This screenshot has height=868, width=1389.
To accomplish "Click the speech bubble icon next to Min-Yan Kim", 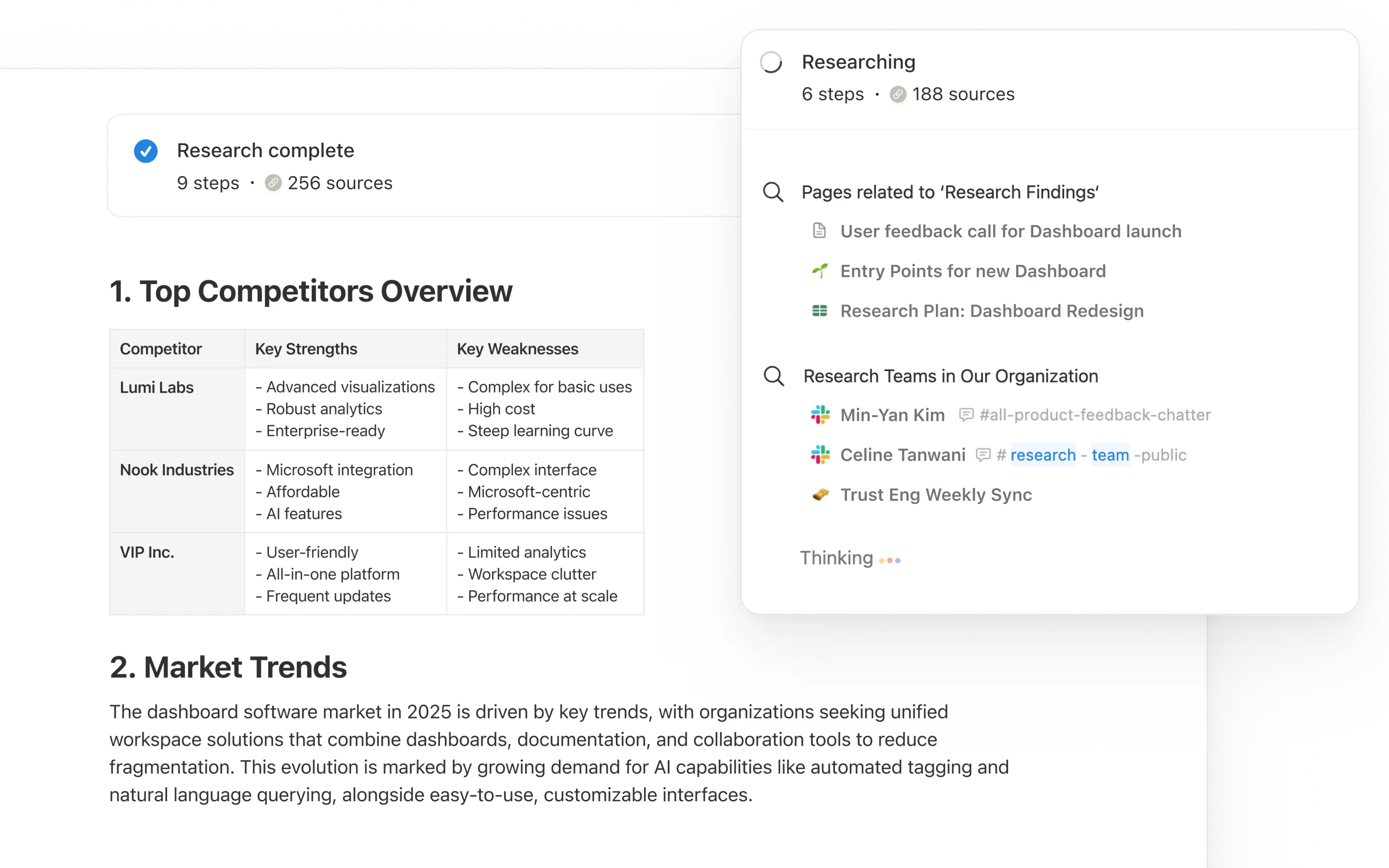I will pyautogui.click(x=967, y=414).
